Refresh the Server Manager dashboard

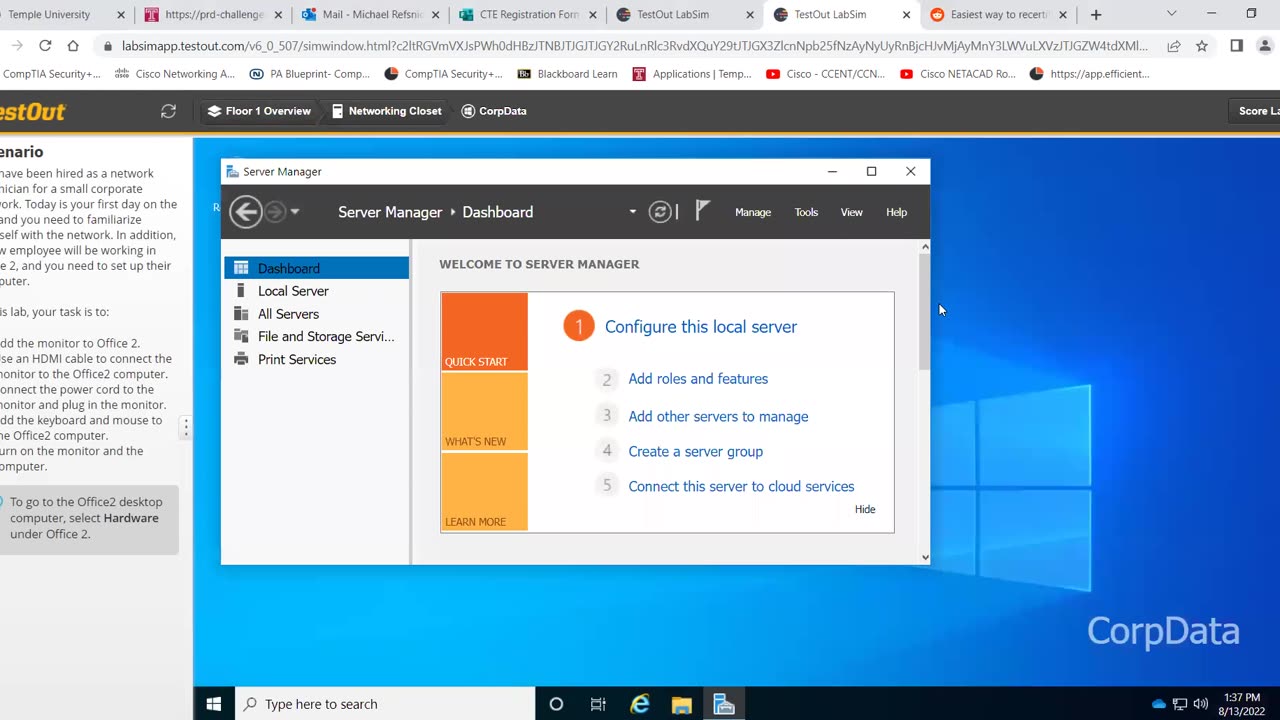659,211
